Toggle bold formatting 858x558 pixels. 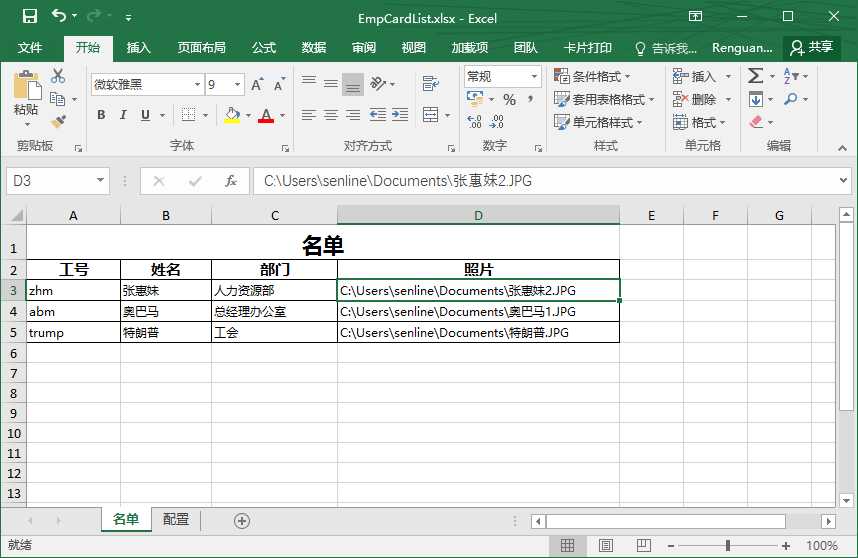(x=101, y=115)
